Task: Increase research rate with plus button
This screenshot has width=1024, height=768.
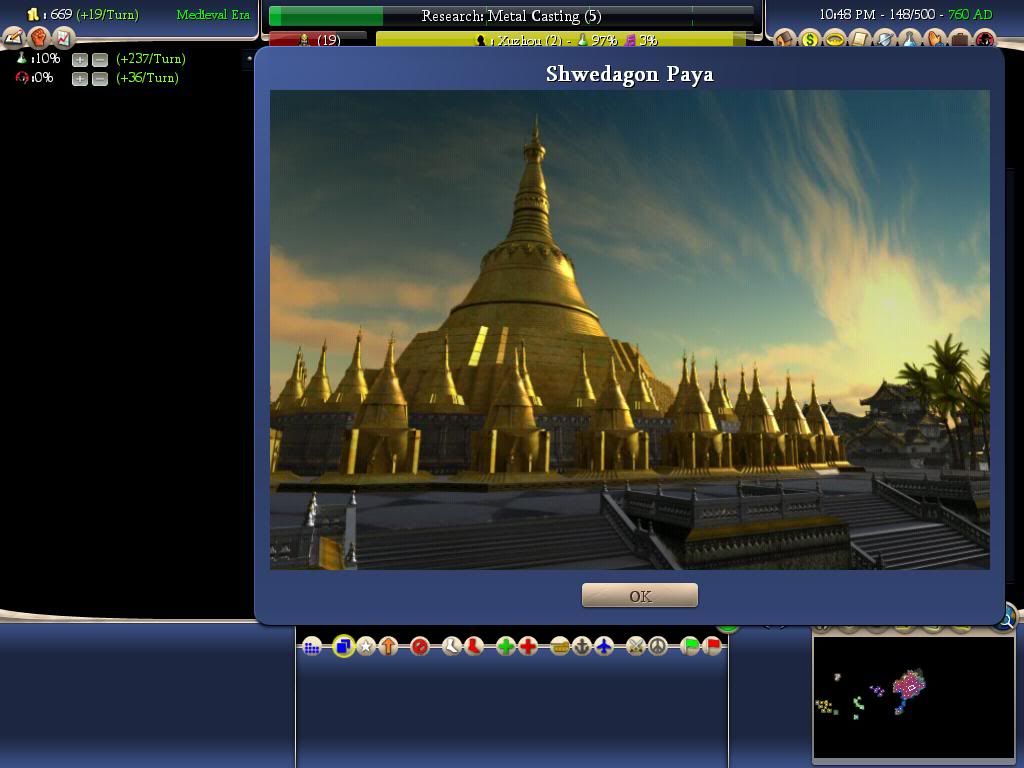Action: click(x=80, y=60)
